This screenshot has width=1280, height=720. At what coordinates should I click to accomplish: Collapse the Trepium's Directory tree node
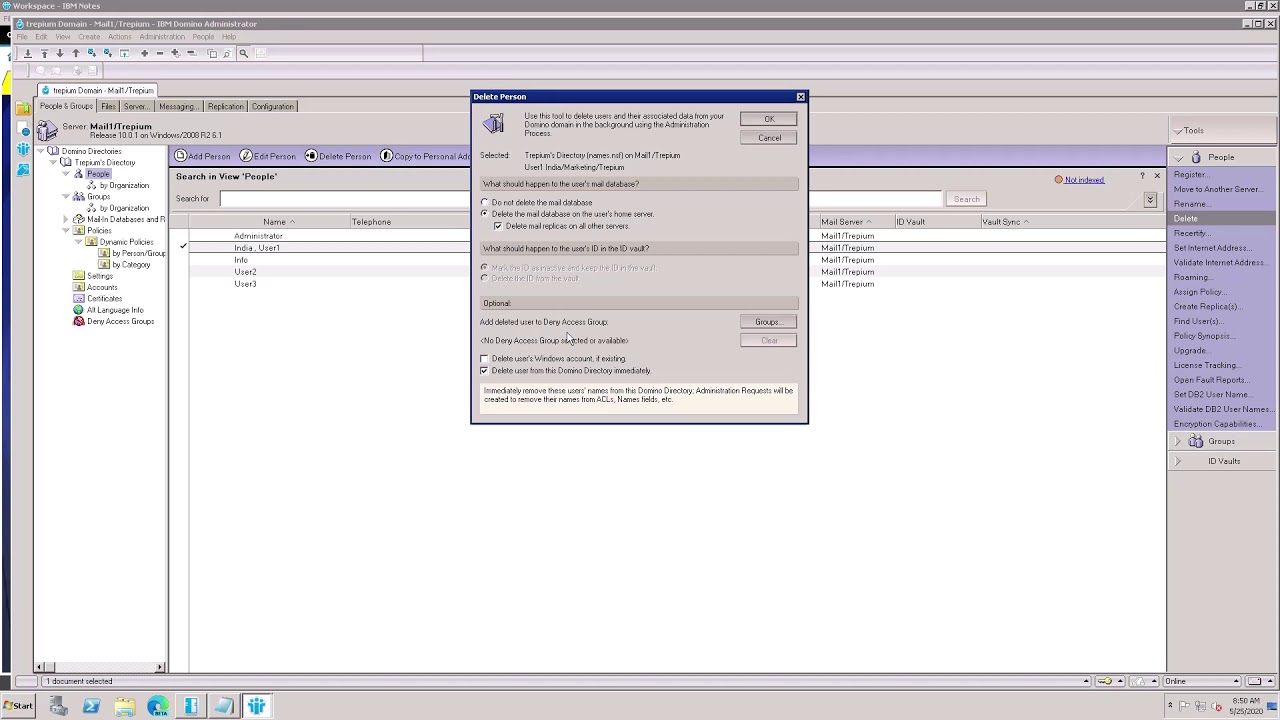pos(54,162)
